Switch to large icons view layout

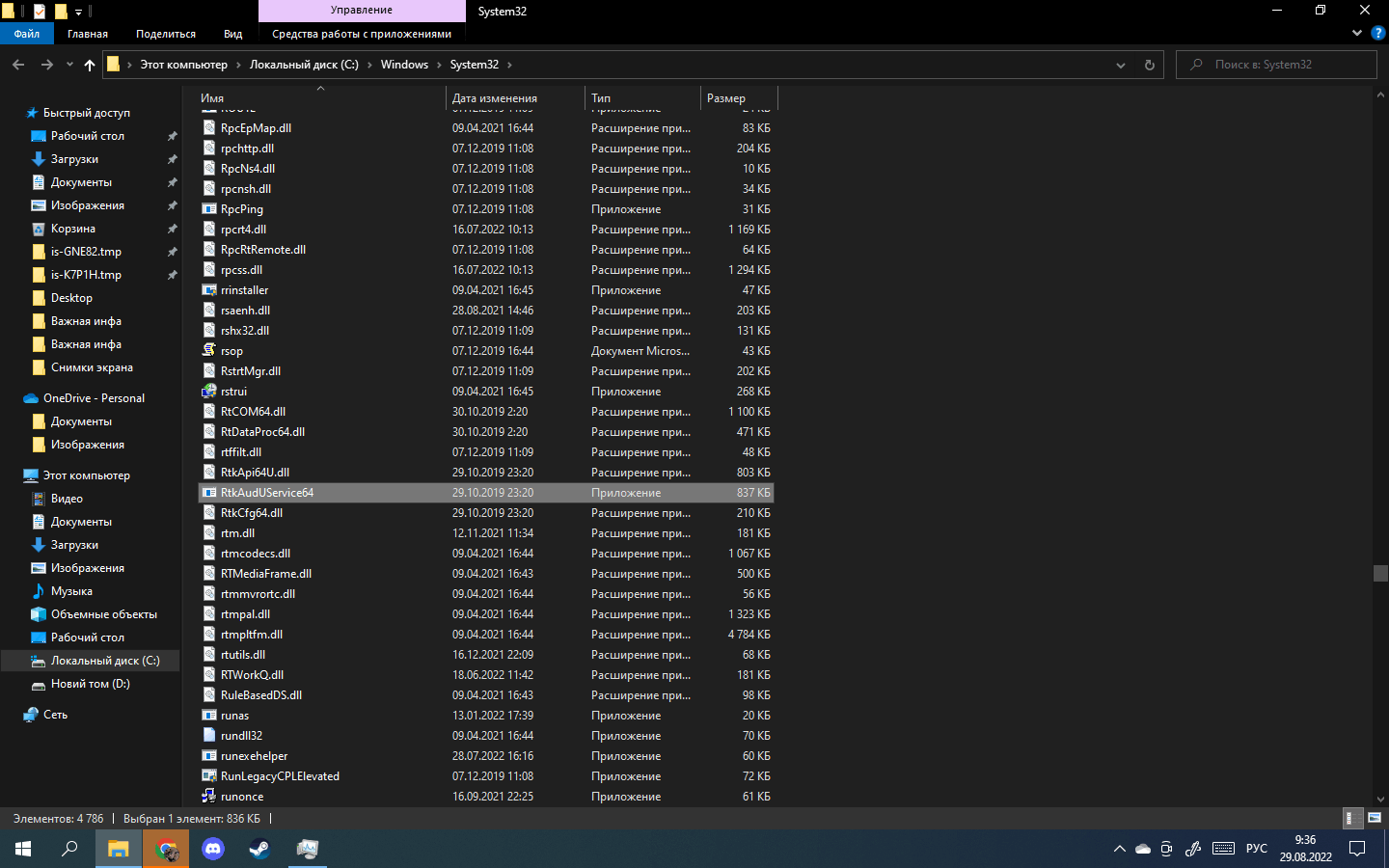[x=1375, y=818]
